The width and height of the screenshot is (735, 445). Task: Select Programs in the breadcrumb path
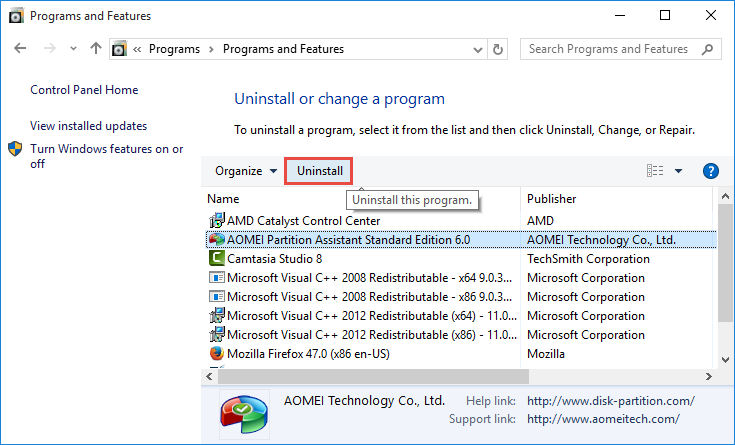click(174, 49)
